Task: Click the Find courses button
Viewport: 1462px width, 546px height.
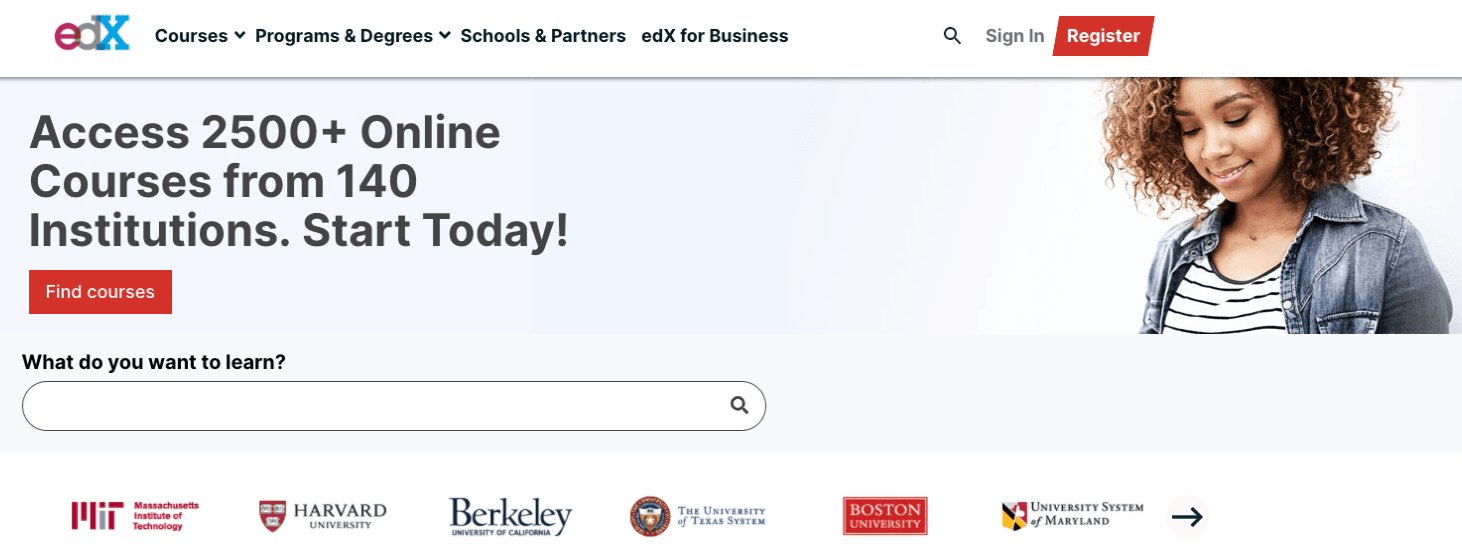Action: click(100, 292)
